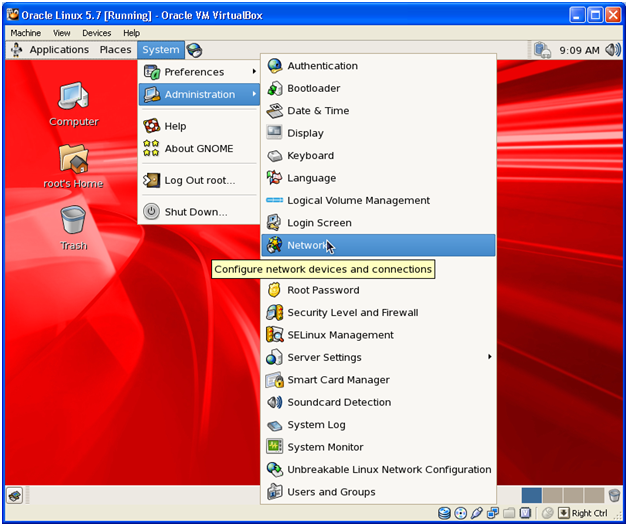This screenshot has width=628, height=526.
Task: Choose Language from Administration menu
Action: (378, 178)
